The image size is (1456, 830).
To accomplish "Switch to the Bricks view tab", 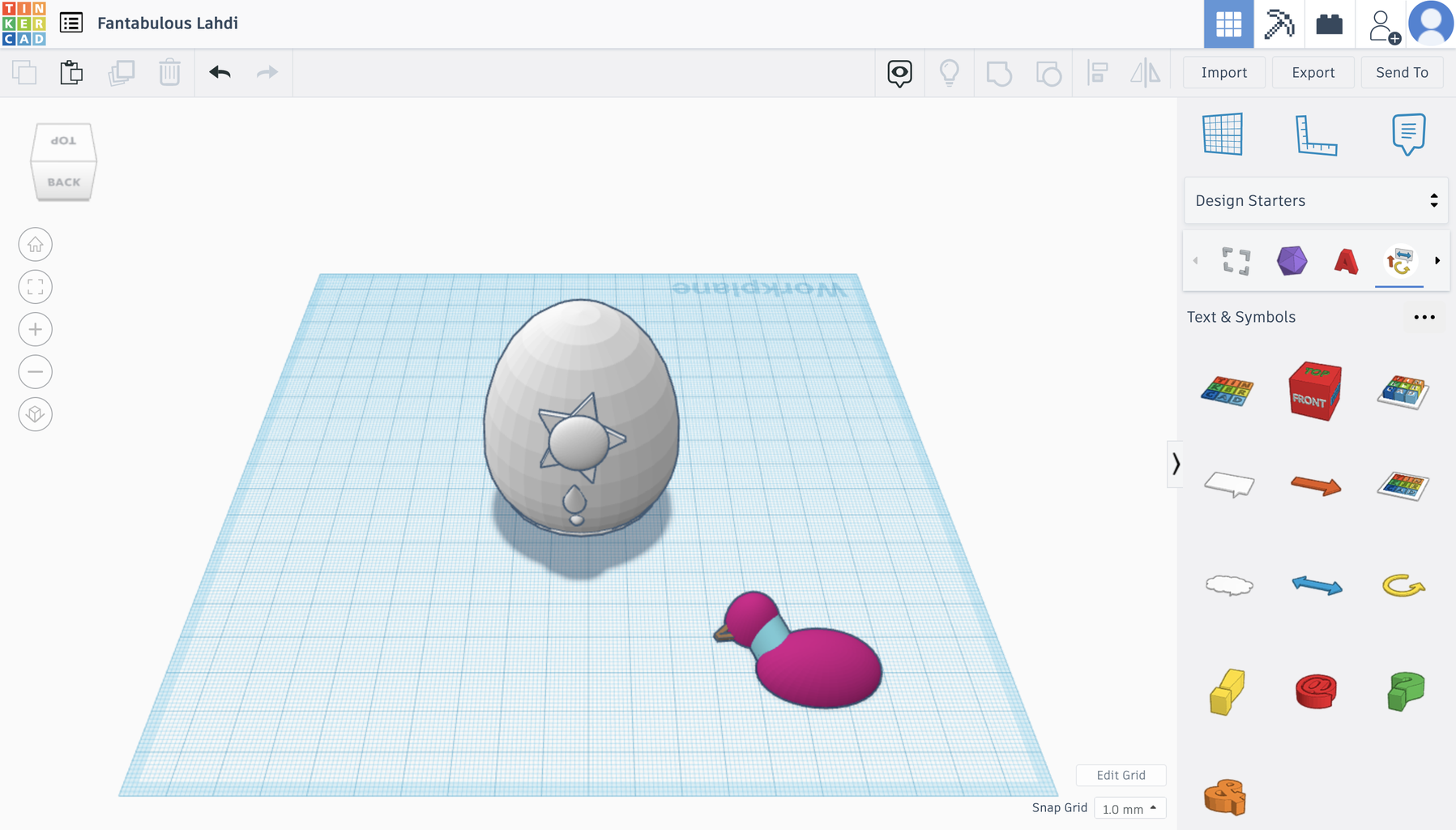I will click(1329, 24).
